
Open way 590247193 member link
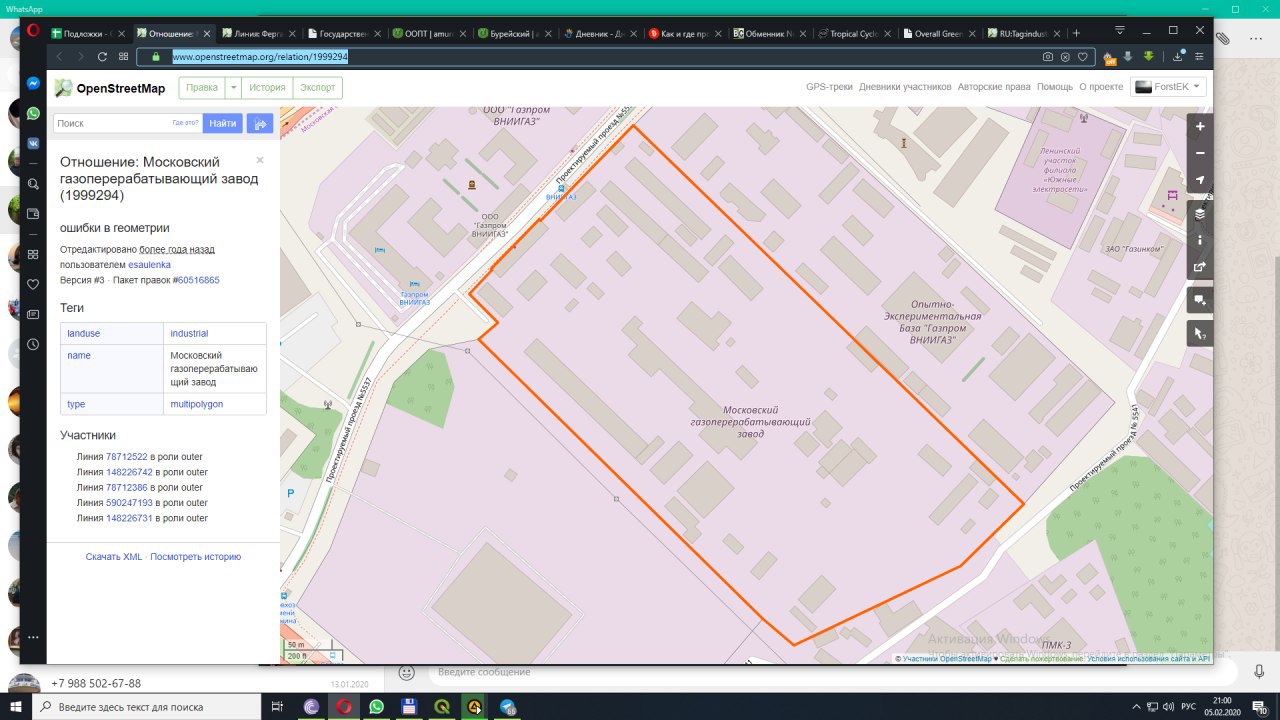pos(129,503)
